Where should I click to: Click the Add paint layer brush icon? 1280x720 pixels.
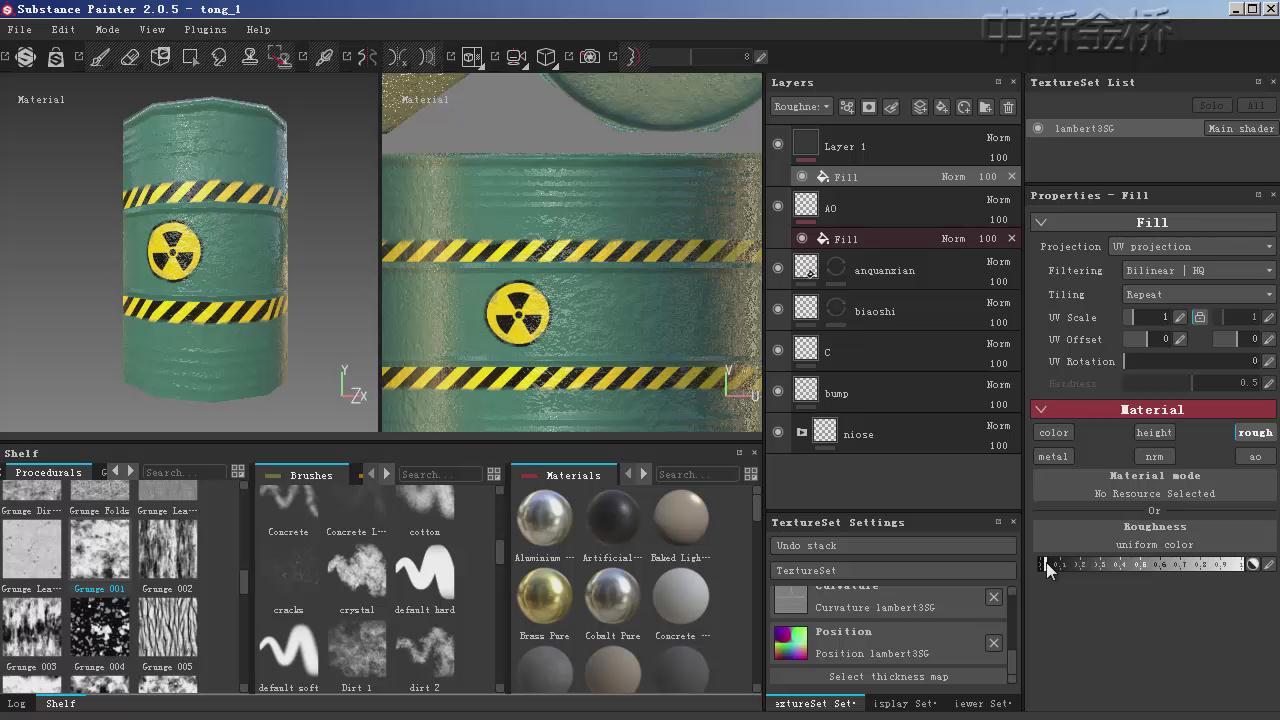[892, 107]
